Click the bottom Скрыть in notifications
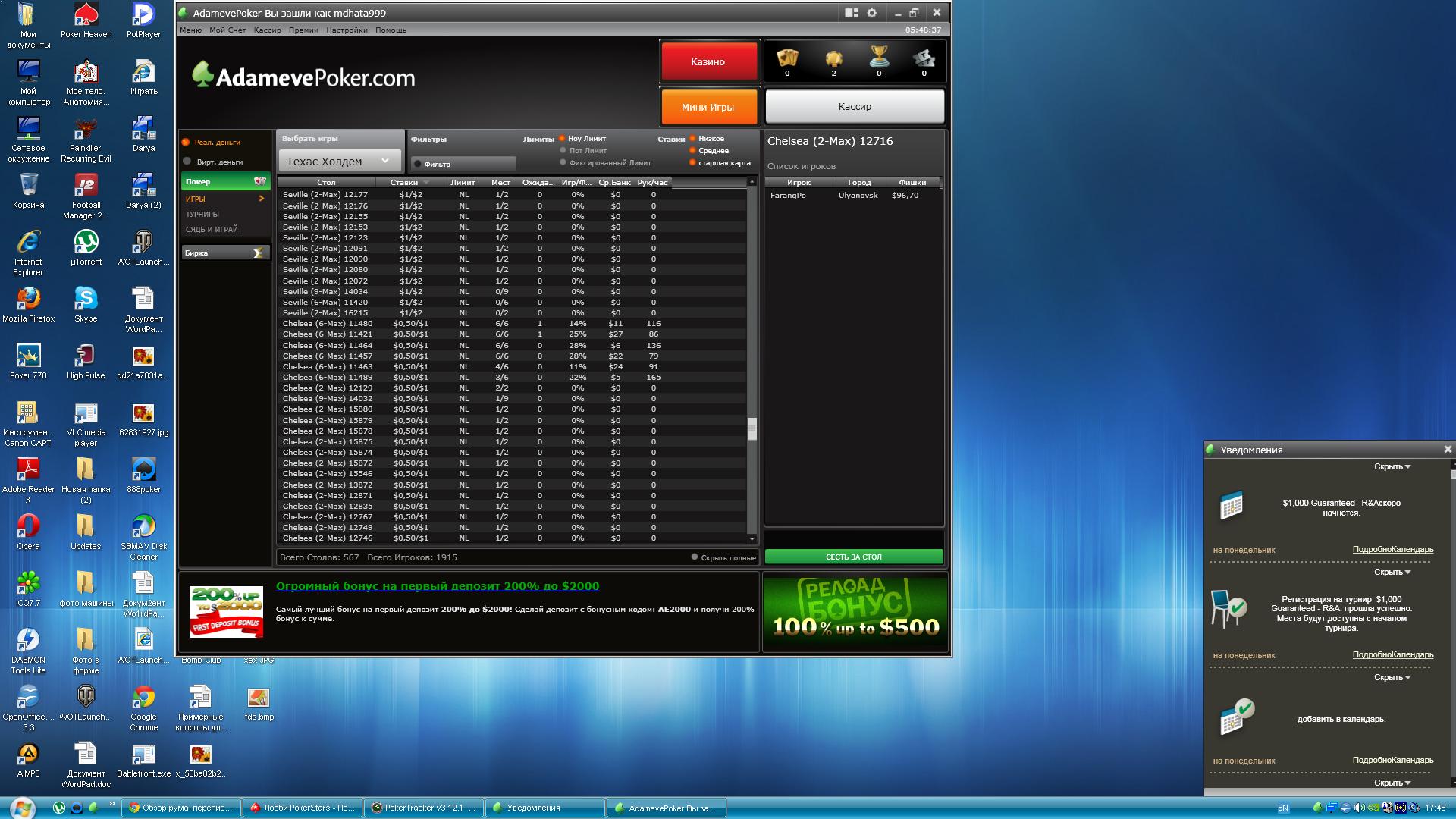The image size is (1456, 819). [x=1392, y=783]
